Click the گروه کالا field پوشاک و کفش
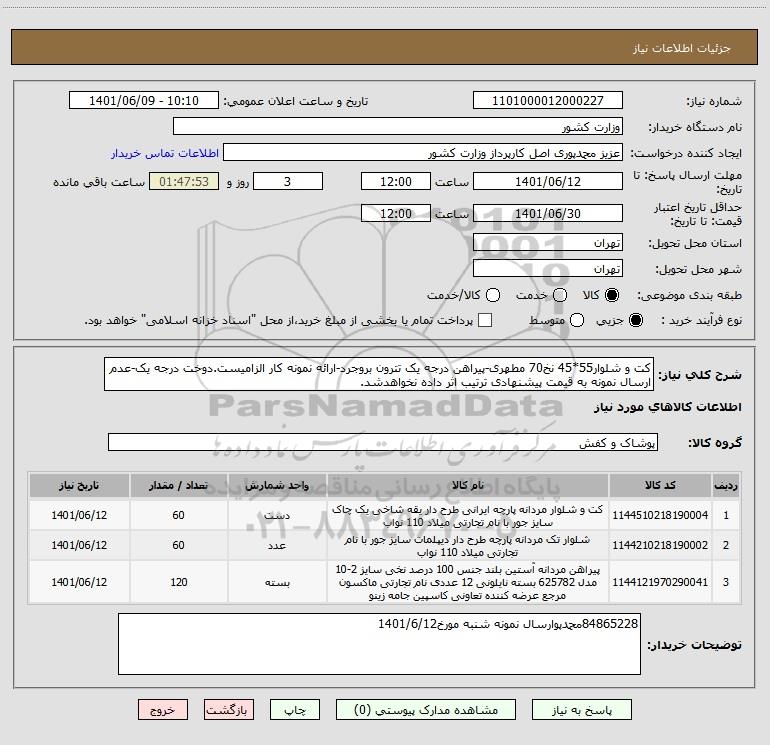 coord(383,442)
